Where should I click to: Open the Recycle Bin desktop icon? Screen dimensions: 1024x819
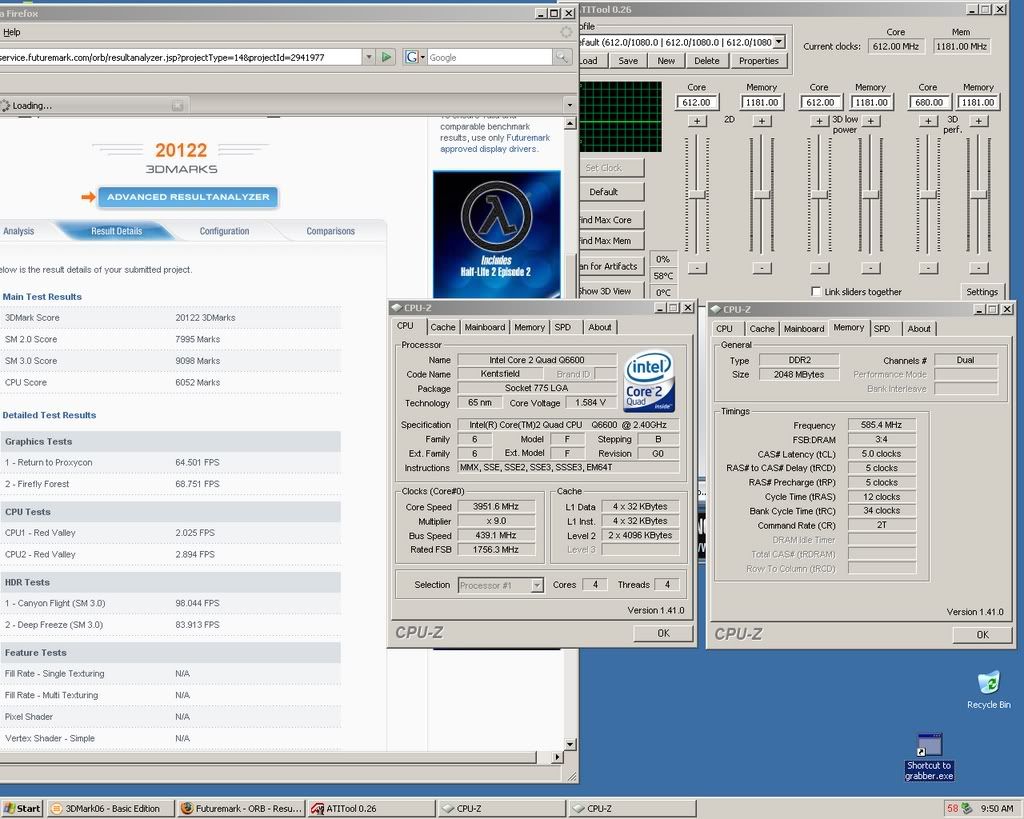pos(988,690)
